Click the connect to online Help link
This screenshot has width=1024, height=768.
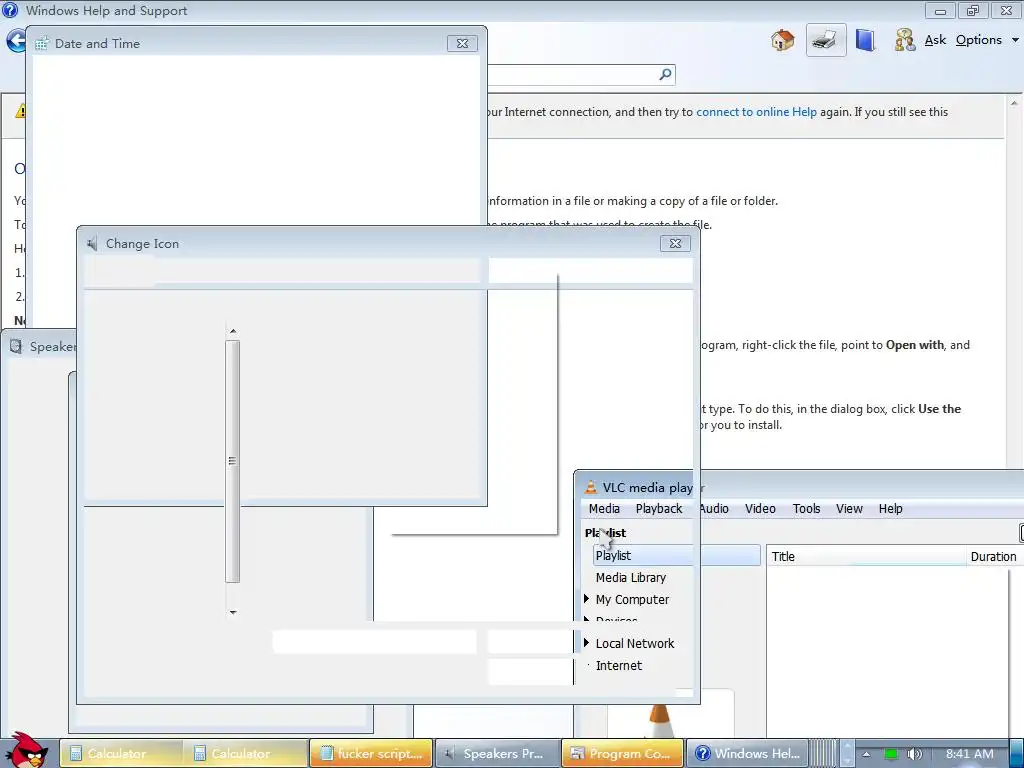tap(756, 112)
